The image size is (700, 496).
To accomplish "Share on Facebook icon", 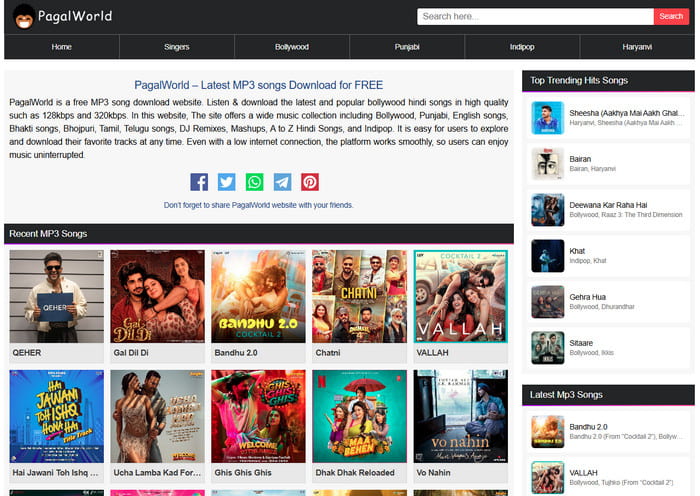I will coord(199,182).
